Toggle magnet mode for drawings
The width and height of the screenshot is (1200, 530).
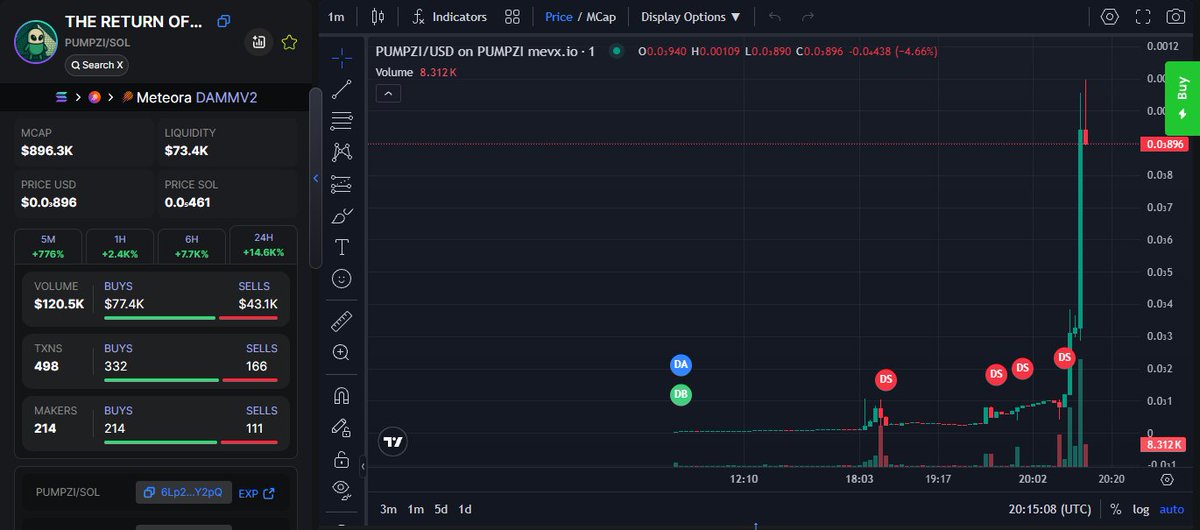341,396
